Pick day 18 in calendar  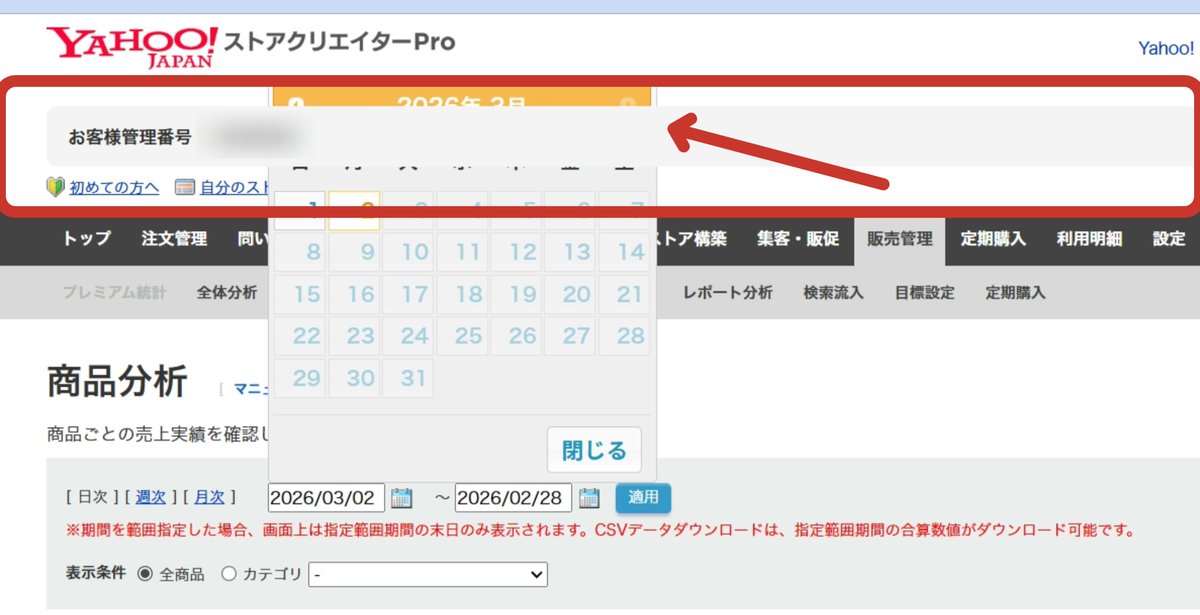(x=462, y=294)
